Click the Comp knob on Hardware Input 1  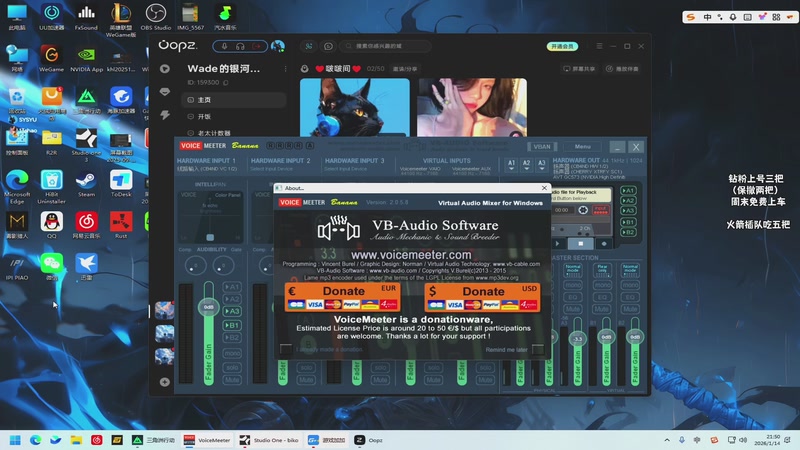(195, 265)
